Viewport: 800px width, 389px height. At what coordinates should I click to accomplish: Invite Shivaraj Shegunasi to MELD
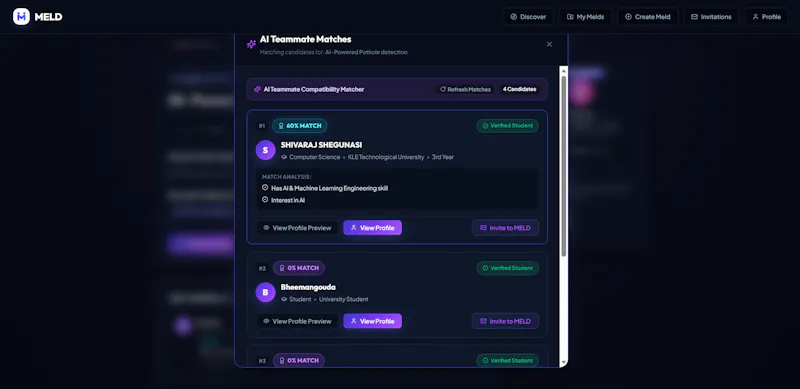click(x=505, y=228)
